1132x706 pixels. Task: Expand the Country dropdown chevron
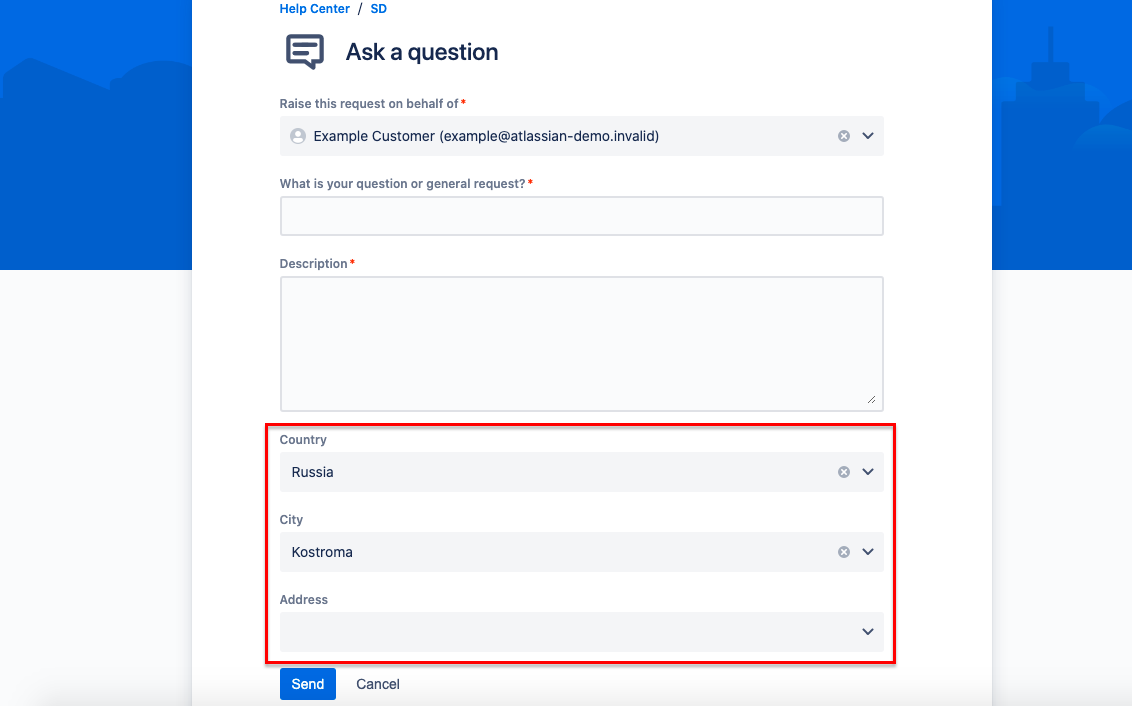click(x=868, y=472)
